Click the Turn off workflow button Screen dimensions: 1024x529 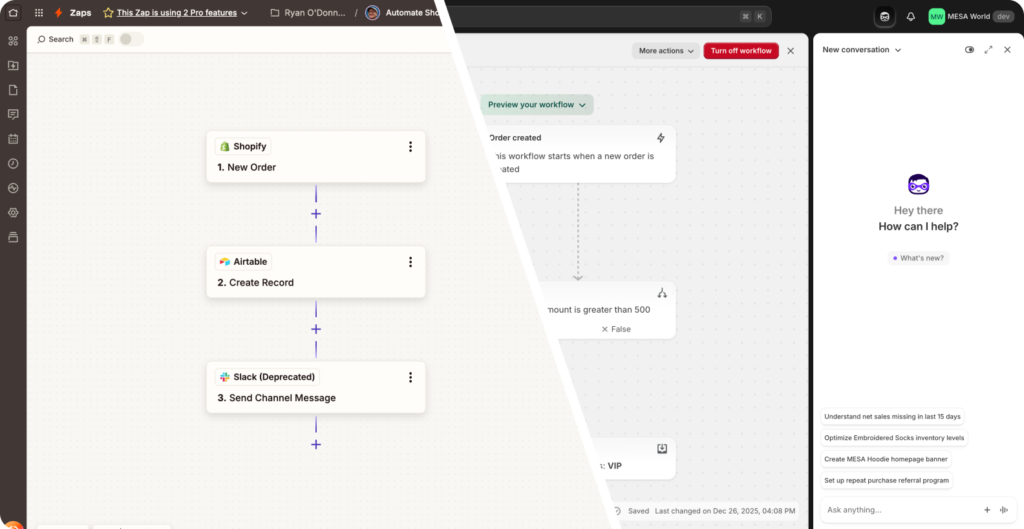click(741, 50)
